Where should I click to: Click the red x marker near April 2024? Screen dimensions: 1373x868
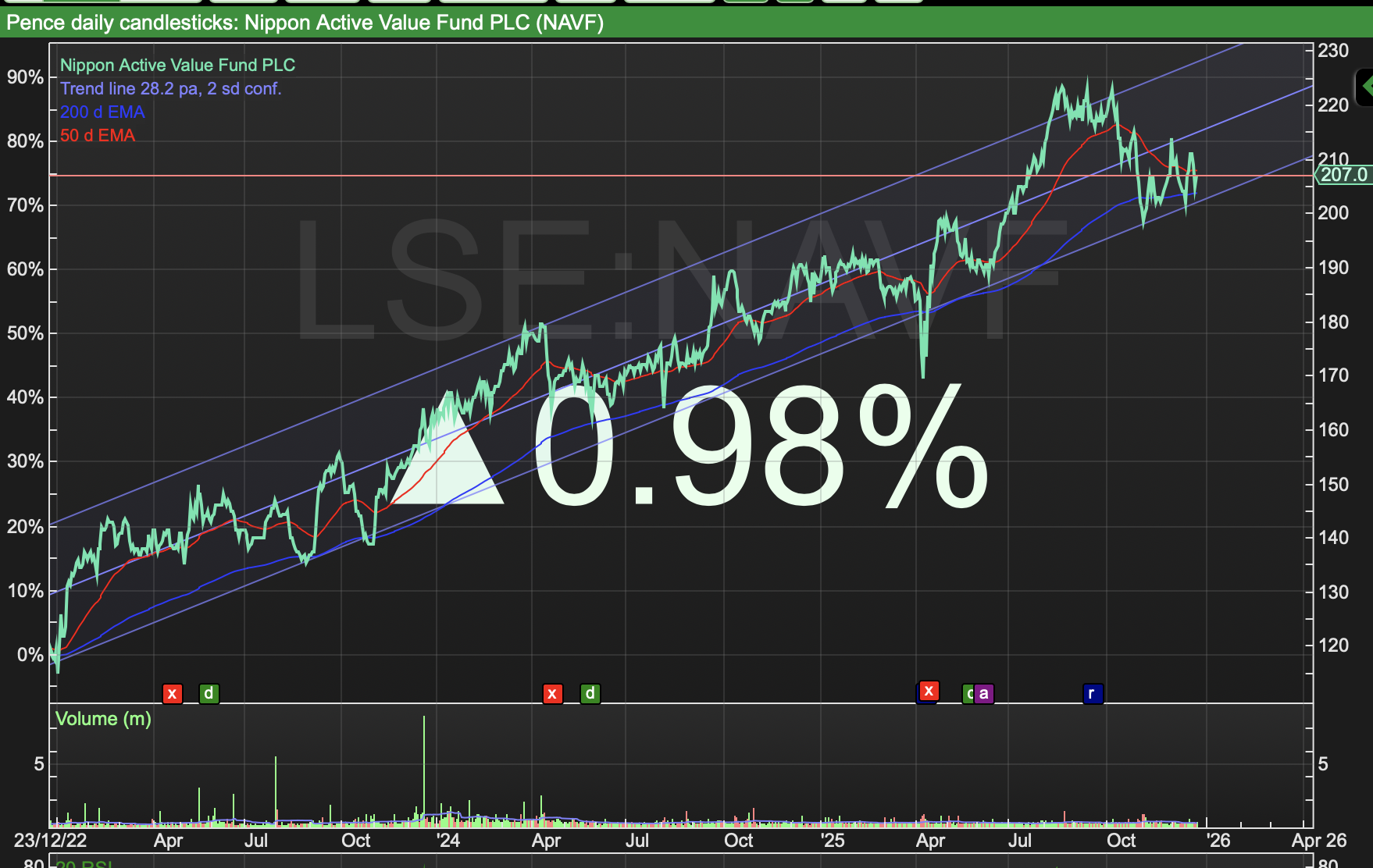552,693
